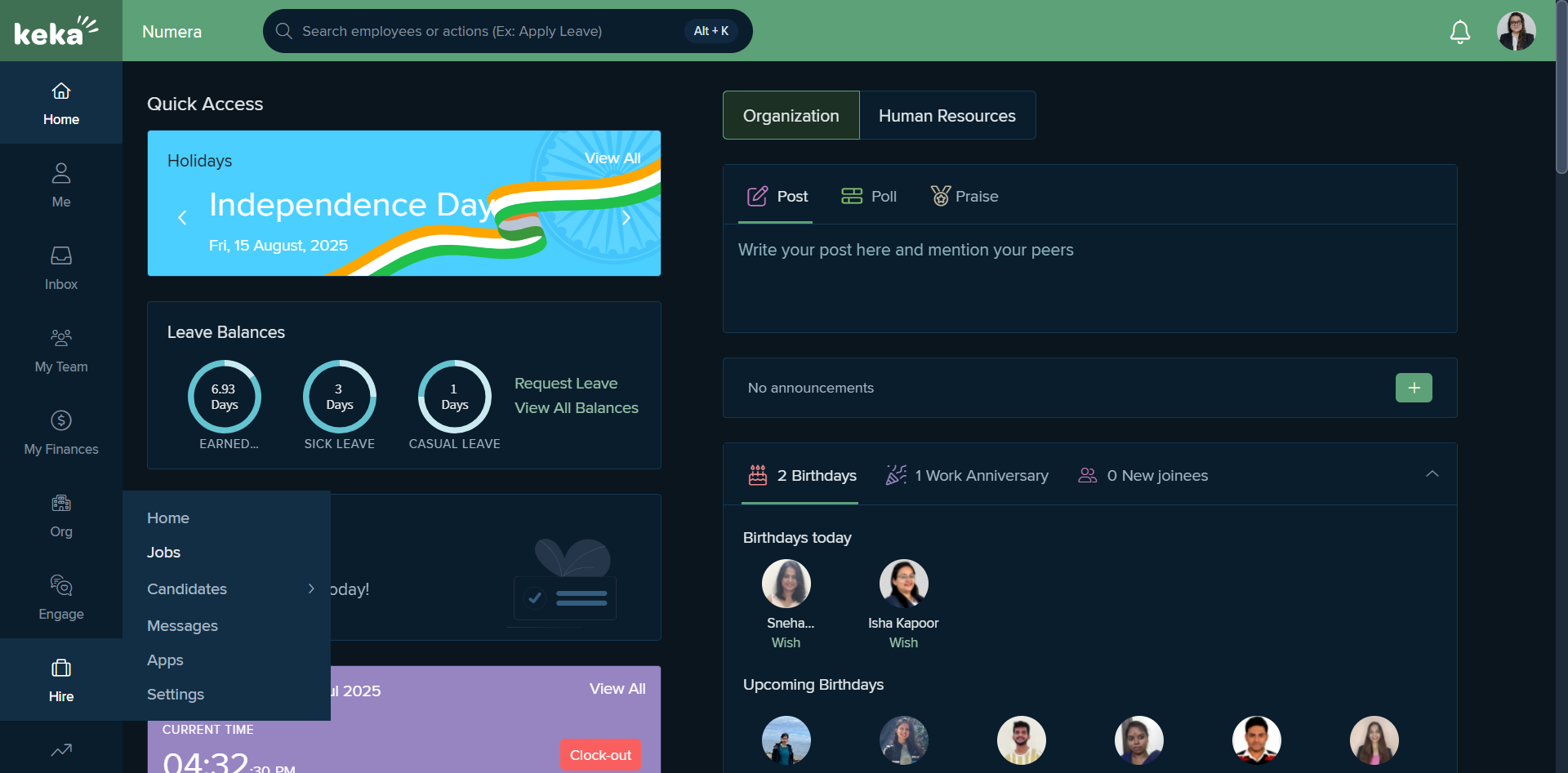
Task: Open the Hire sidebar section
Action: 61,680
